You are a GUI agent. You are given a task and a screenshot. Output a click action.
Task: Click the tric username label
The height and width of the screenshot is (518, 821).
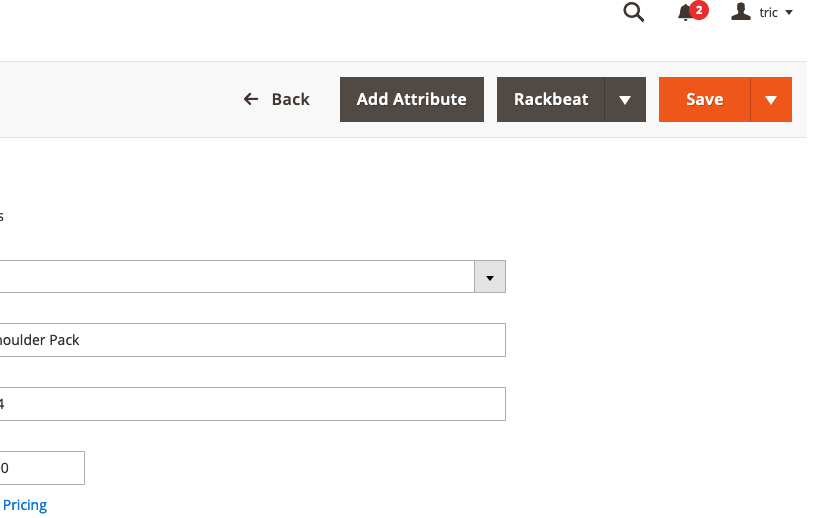(768, 13)
